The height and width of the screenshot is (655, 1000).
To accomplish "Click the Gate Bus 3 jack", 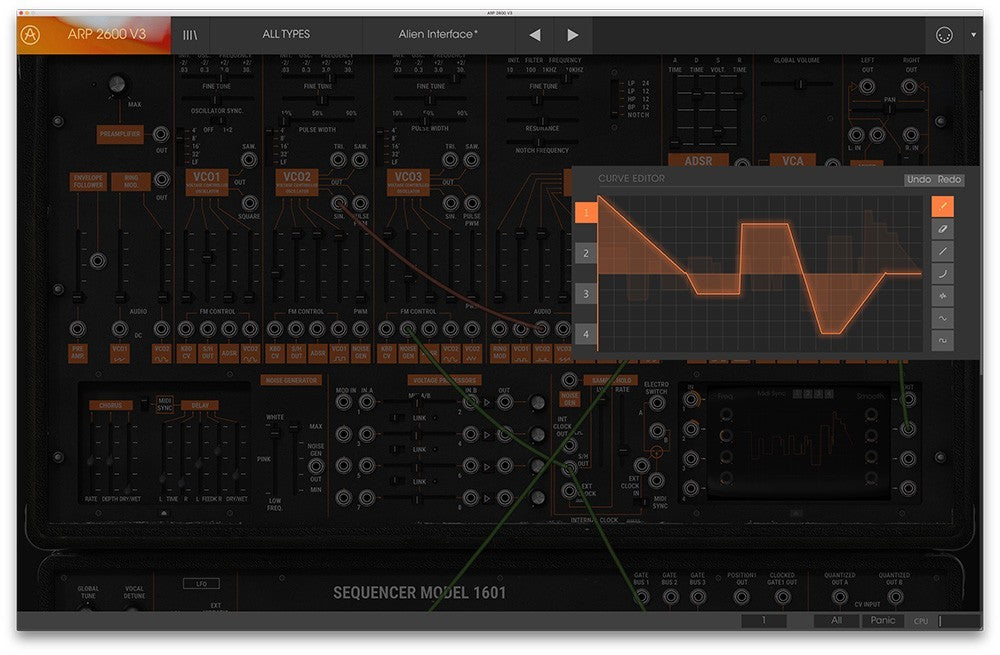I will click(x=698, y=597).
